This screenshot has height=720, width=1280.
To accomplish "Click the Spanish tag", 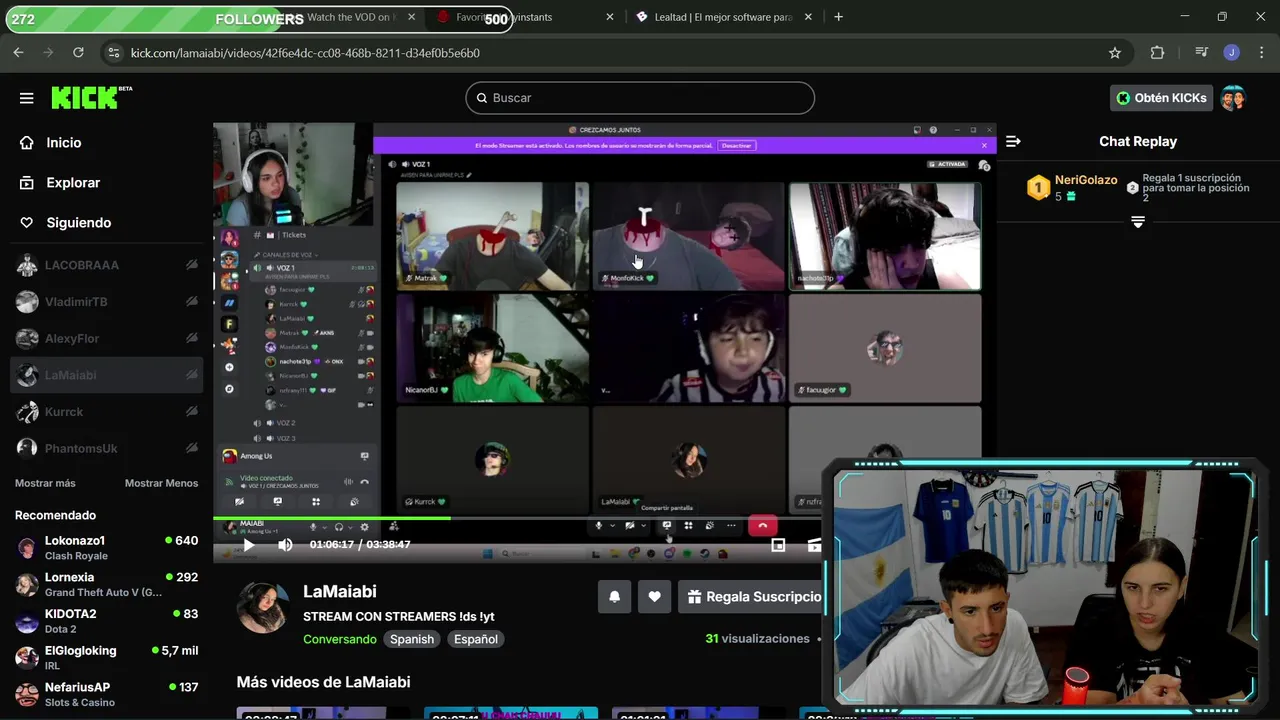I will coord(412,639).
